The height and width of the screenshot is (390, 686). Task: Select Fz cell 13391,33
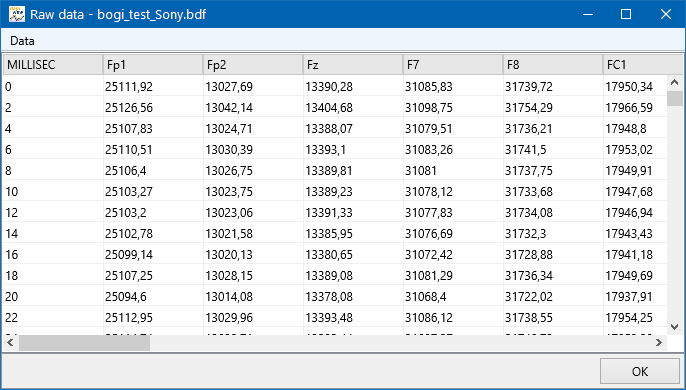353,213
